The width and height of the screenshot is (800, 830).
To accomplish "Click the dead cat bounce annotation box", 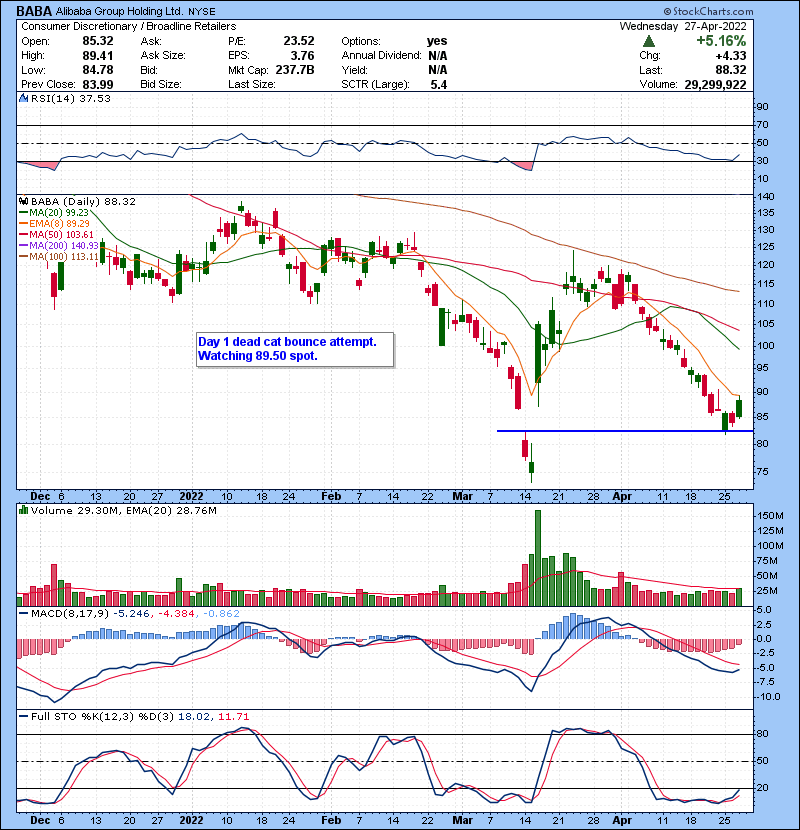I will pos(295,349).
